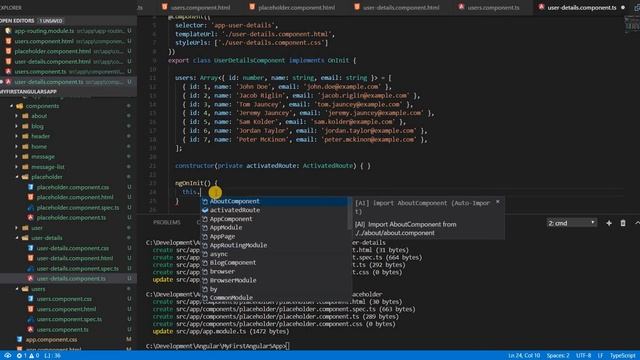Expand the about folder arrow

[x=17, y=116]
